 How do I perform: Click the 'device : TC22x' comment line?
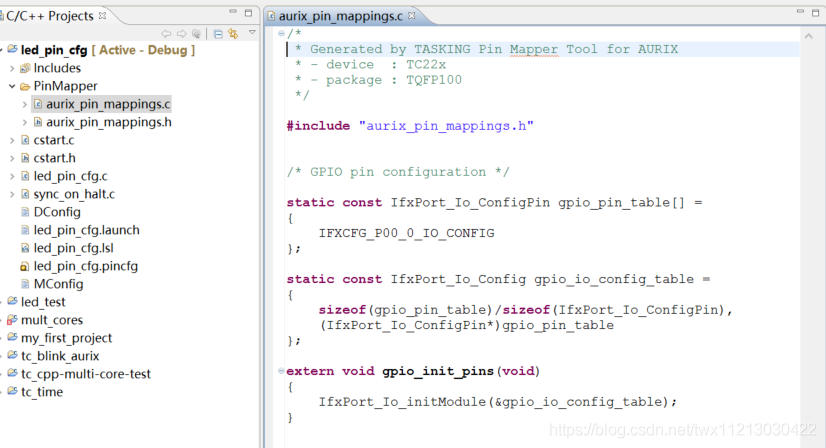click(x=370, y=65)
